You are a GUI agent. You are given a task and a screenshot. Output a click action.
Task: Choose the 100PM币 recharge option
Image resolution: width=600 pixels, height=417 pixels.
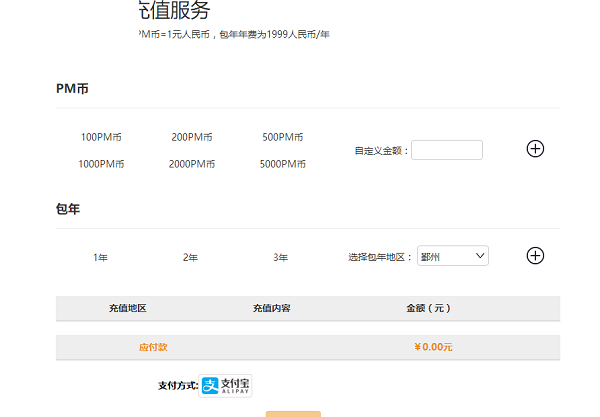101,137
